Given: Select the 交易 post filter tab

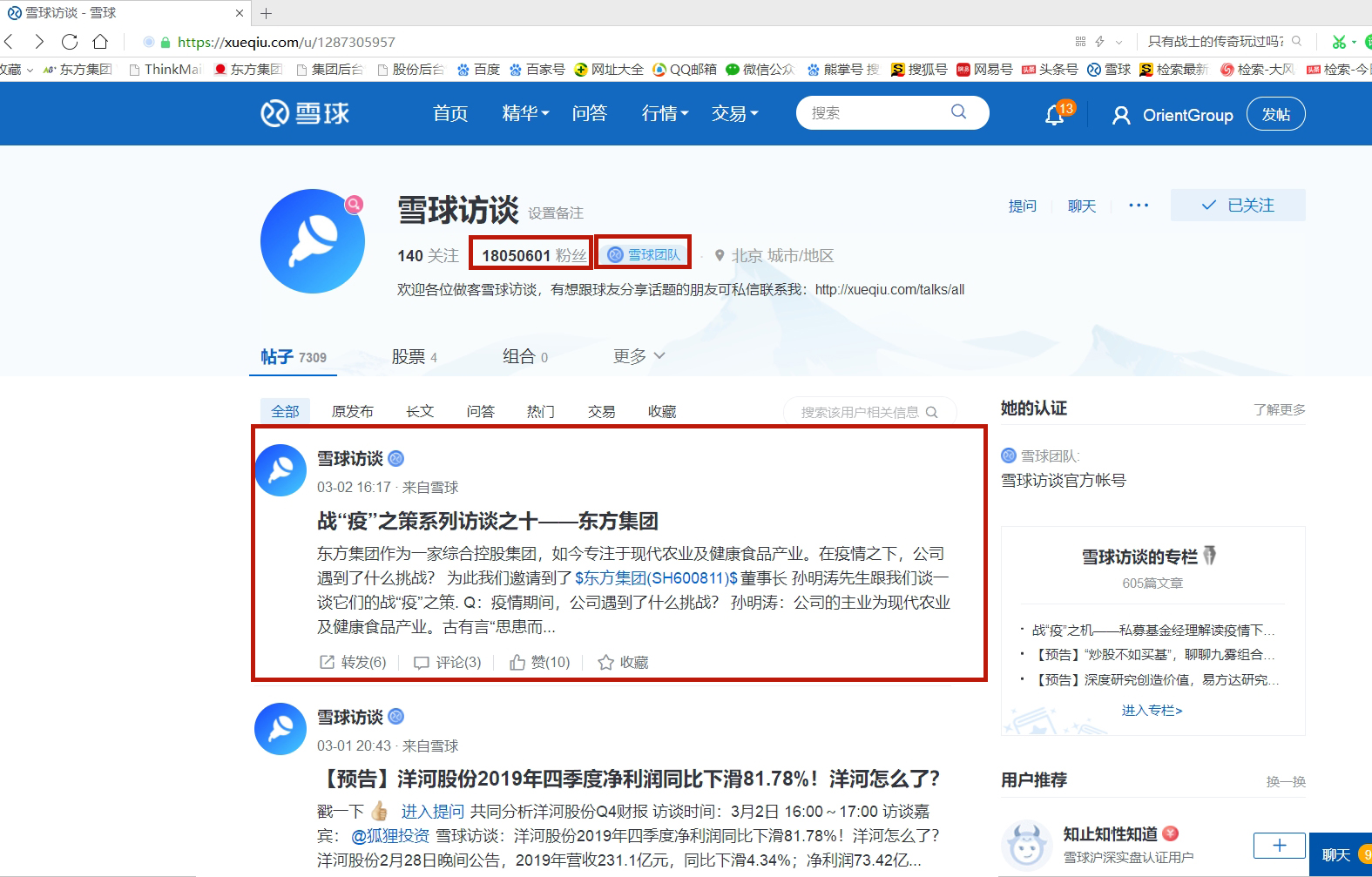Looking at the screenshot, I should tap(602, 411).
